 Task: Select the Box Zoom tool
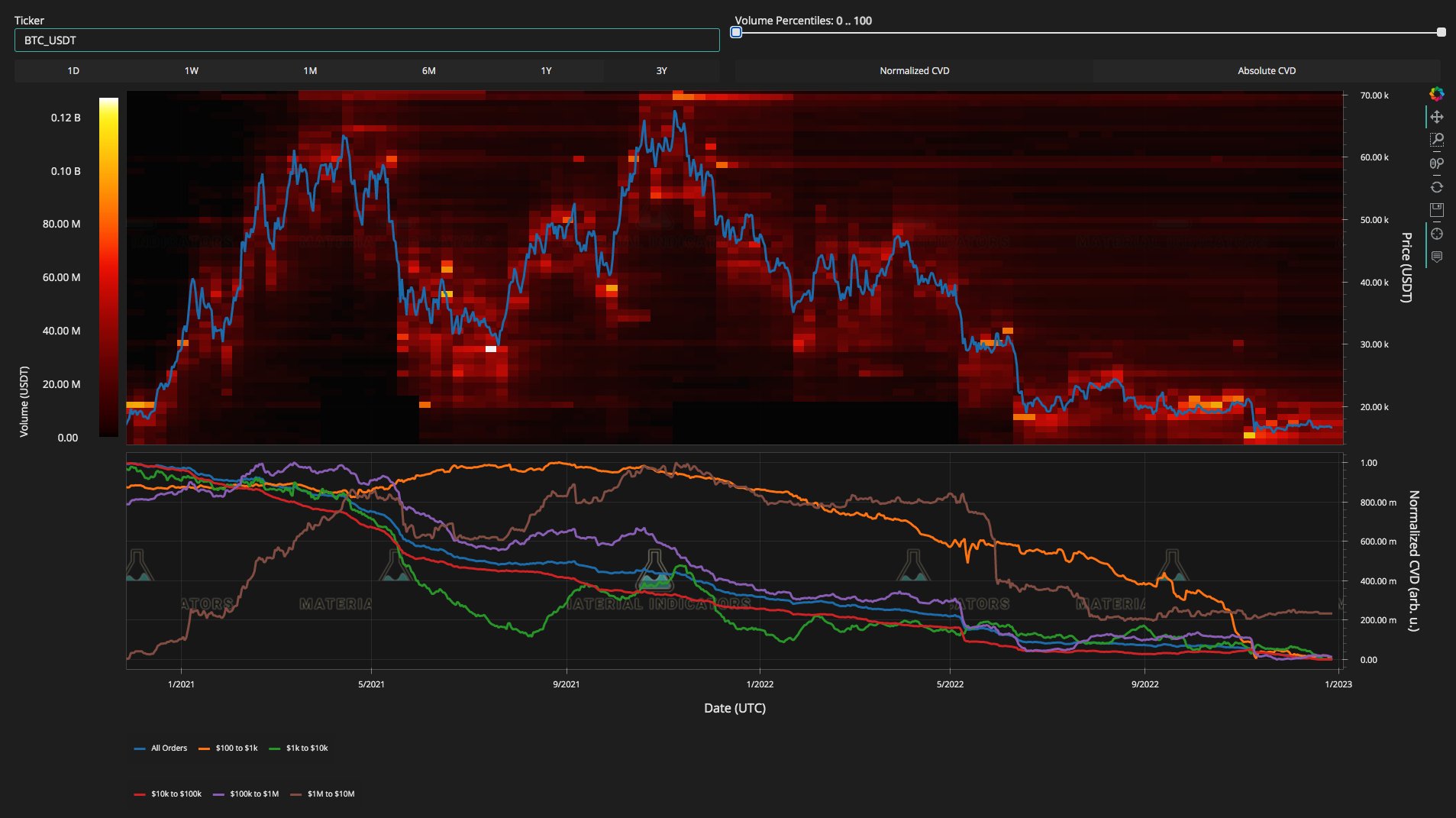(1437, 140)
